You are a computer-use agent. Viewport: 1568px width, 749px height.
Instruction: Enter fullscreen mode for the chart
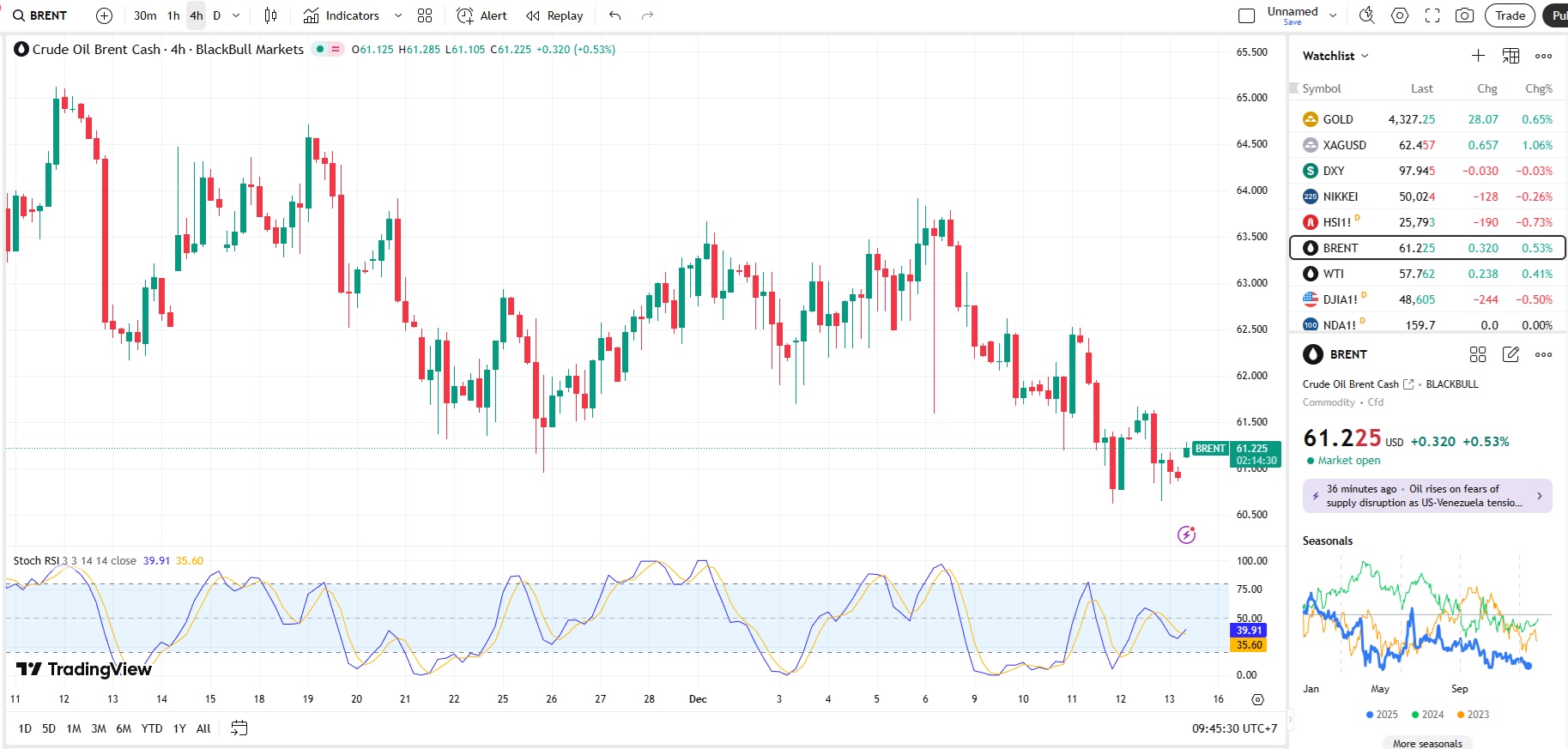[1432, 15]
